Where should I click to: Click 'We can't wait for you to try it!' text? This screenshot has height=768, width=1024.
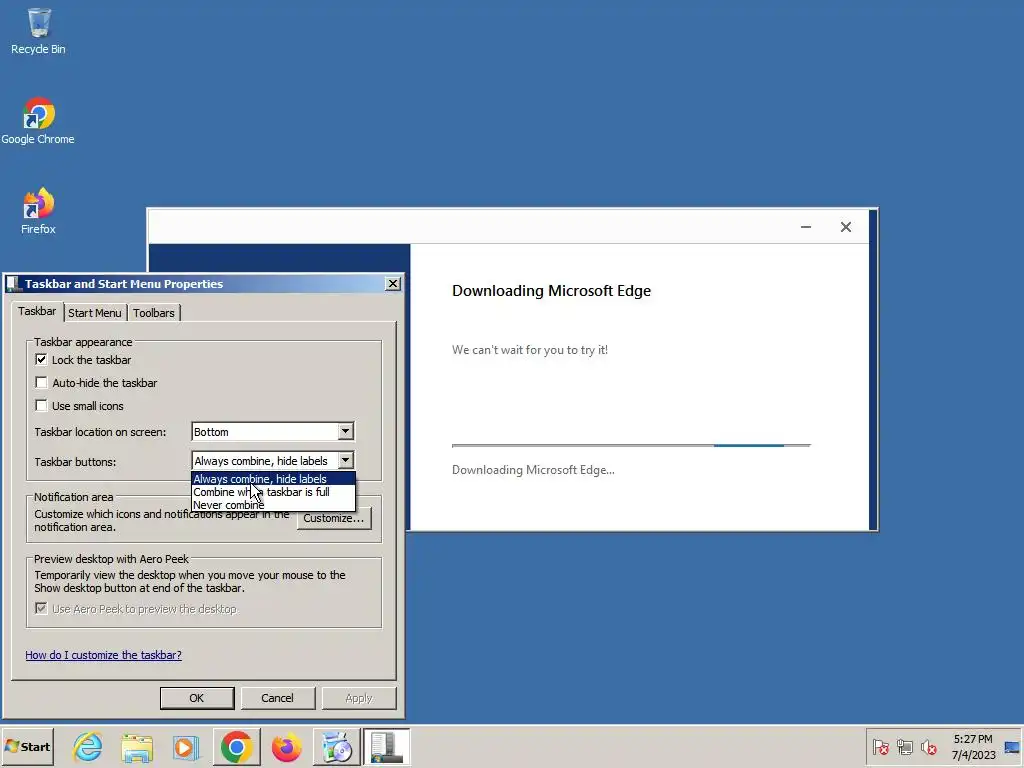pyautogui.click(x=530, y=350)
